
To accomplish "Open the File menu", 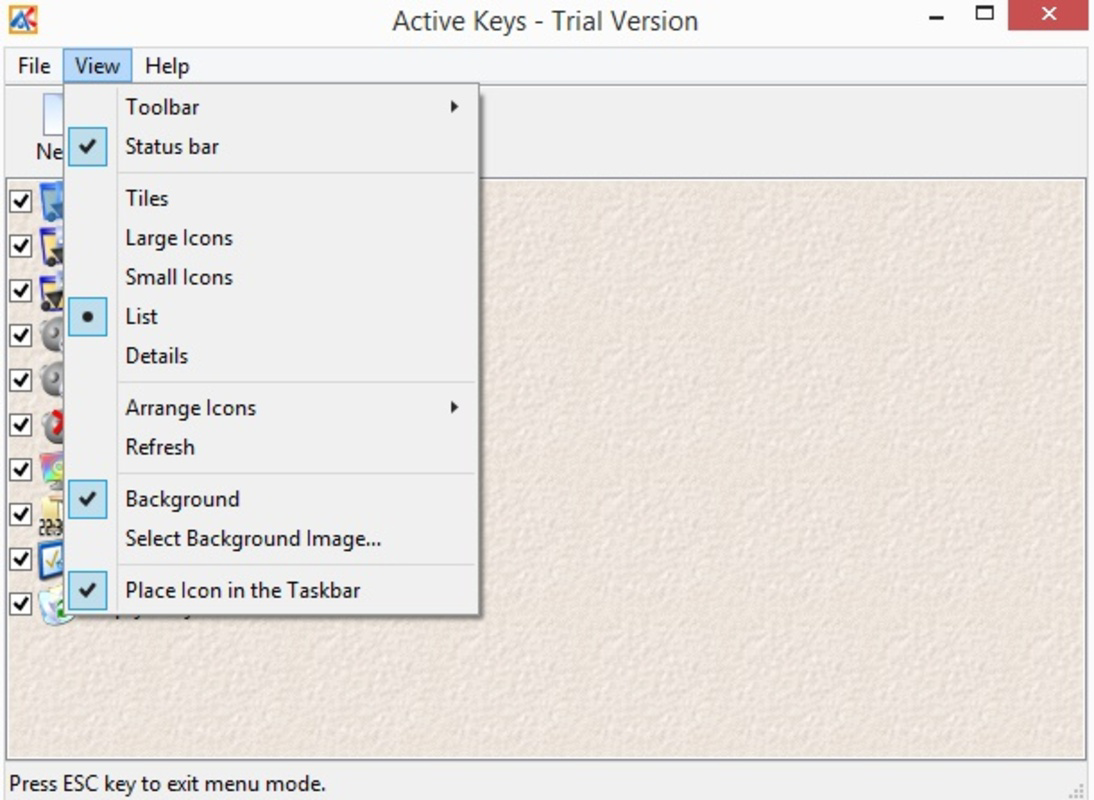I will (34, 66).
